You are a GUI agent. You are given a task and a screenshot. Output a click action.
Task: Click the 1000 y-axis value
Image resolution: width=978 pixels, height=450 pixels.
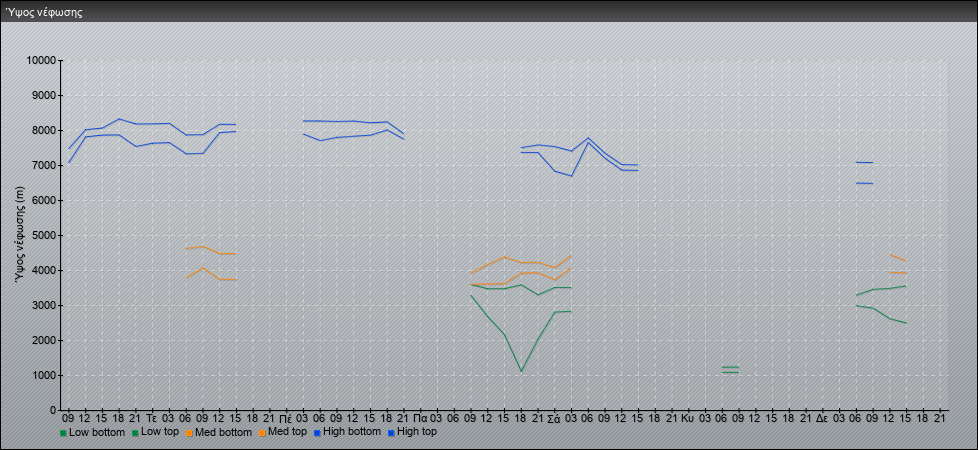point(44,375)
